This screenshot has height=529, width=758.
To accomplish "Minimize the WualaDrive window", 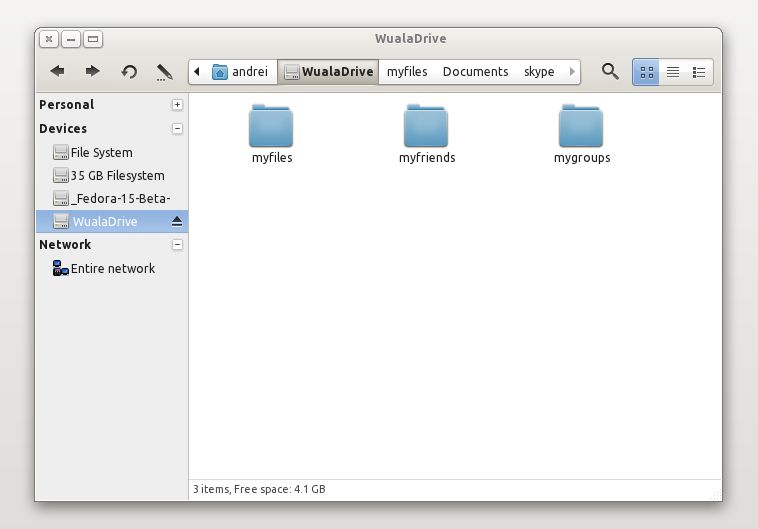I will point(71,39).
